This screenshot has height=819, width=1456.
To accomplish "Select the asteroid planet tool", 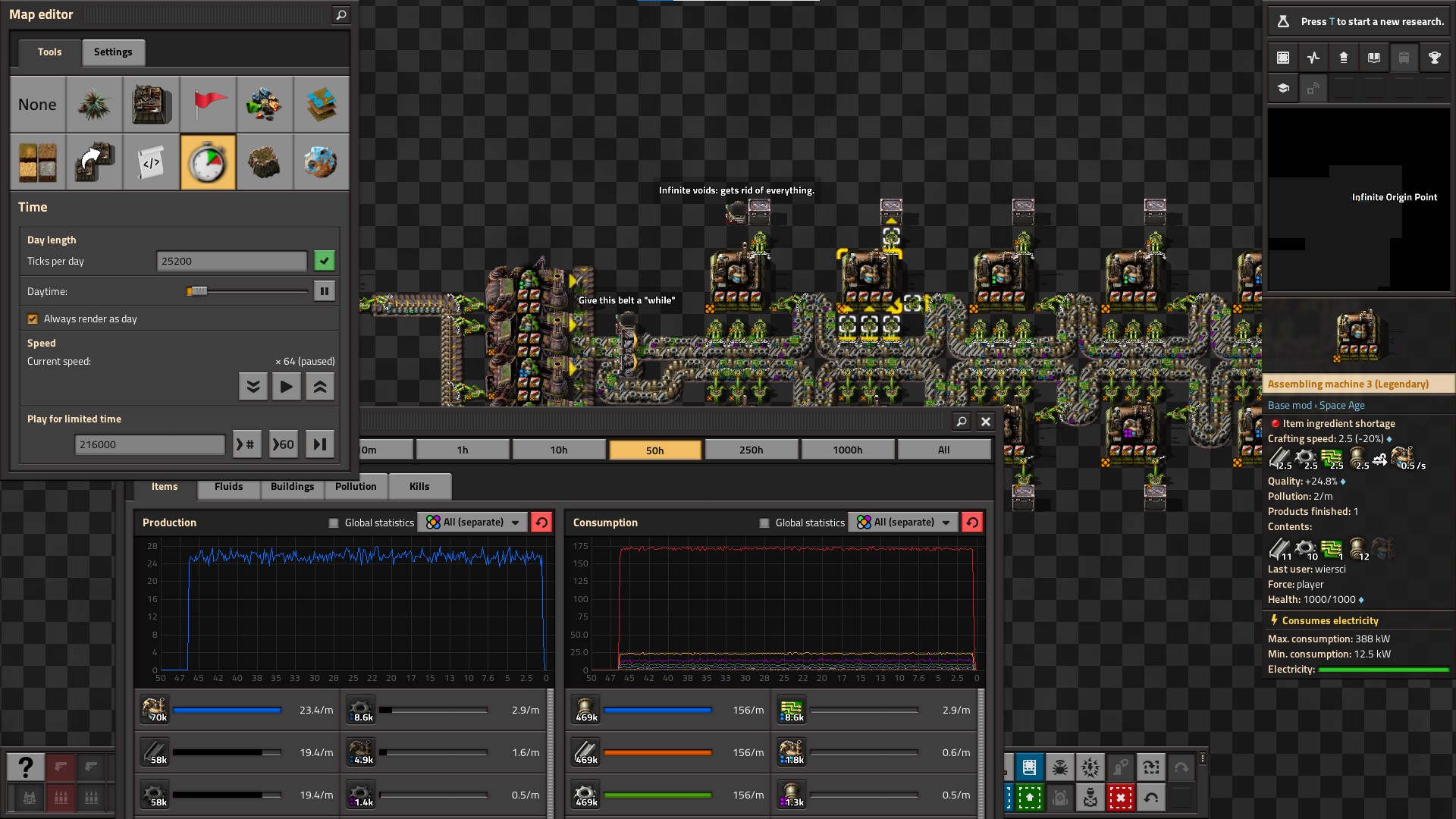I will tap(322, 162).
